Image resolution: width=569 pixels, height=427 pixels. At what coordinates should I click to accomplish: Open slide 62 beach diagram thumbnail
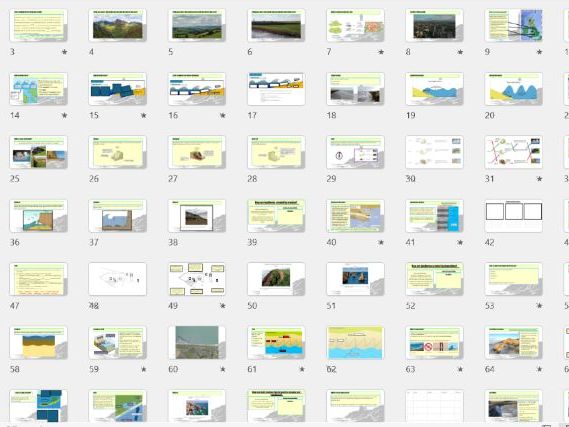coord(355,343)
